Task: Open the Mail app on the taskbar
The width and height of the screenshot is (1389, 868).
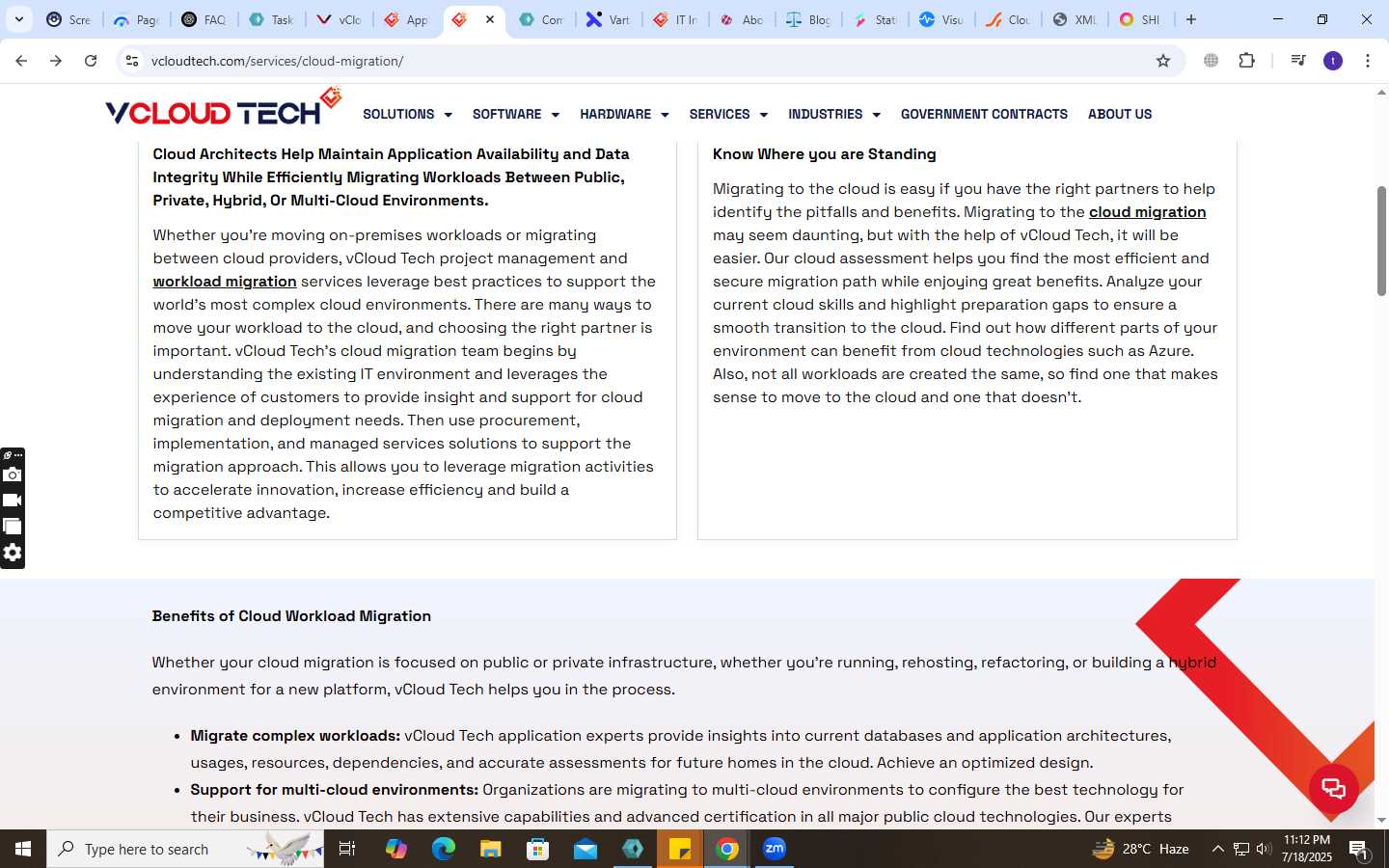Action: (586, 849)
